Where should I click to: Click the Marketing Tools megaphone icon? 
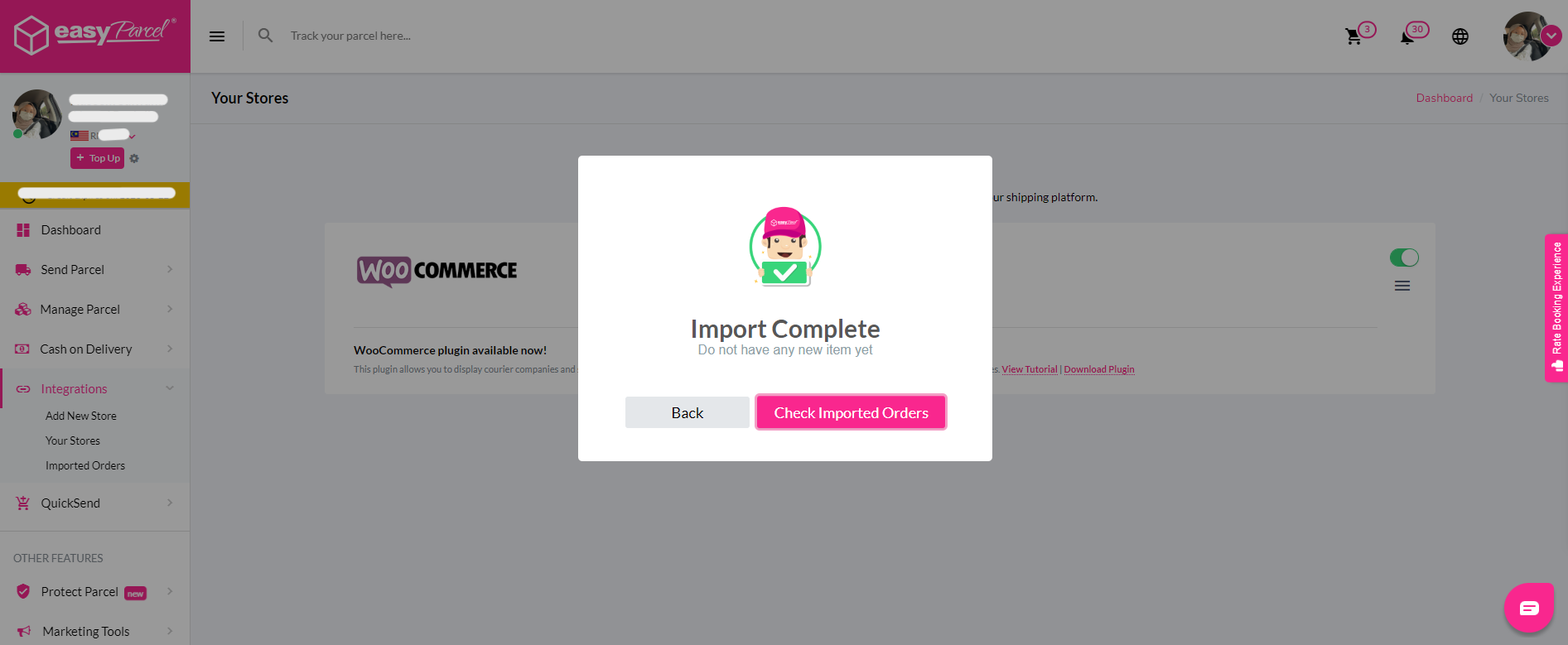click(23, 631)
